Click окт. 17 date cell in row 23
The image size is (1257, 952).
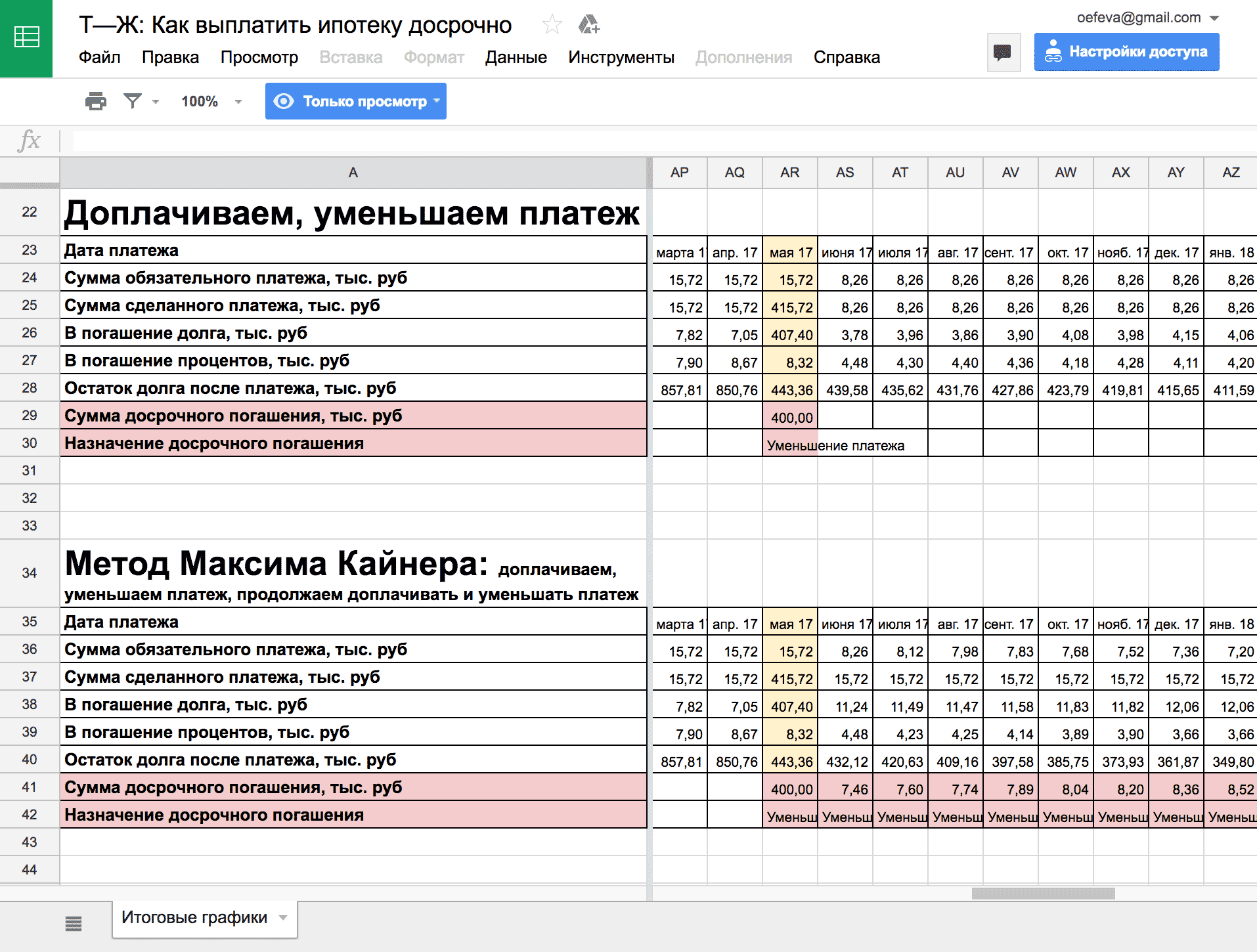pos(1066,251)
